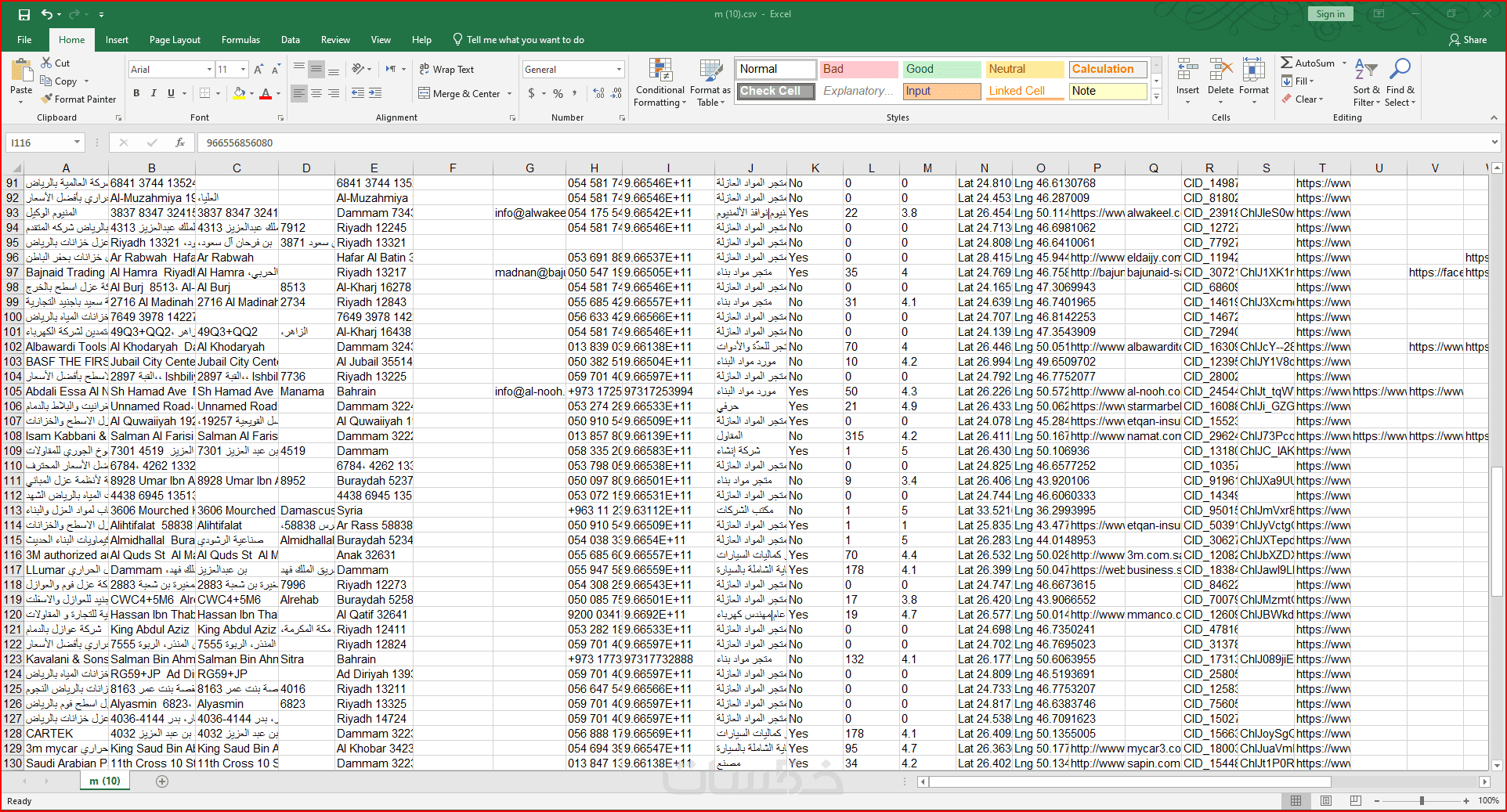Apply the yellow Fill Color
The height and width of the screenshot is (812, 1507).
pyautogui.click(x=240, y=93)
